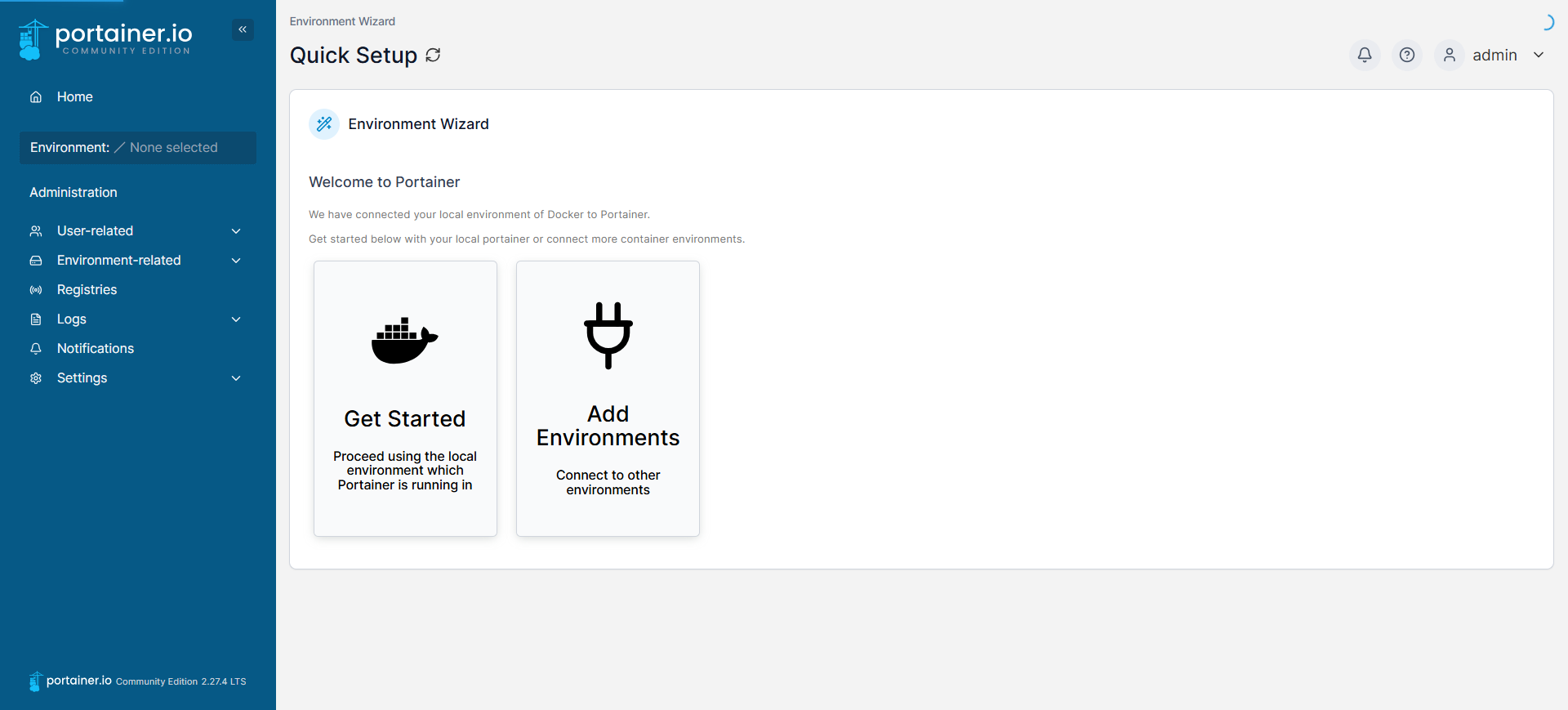Click the Welcome to Portainer heading
The height and width of the screenshot is (710, 1568).
pyautogui.click(x=384, y=182)
